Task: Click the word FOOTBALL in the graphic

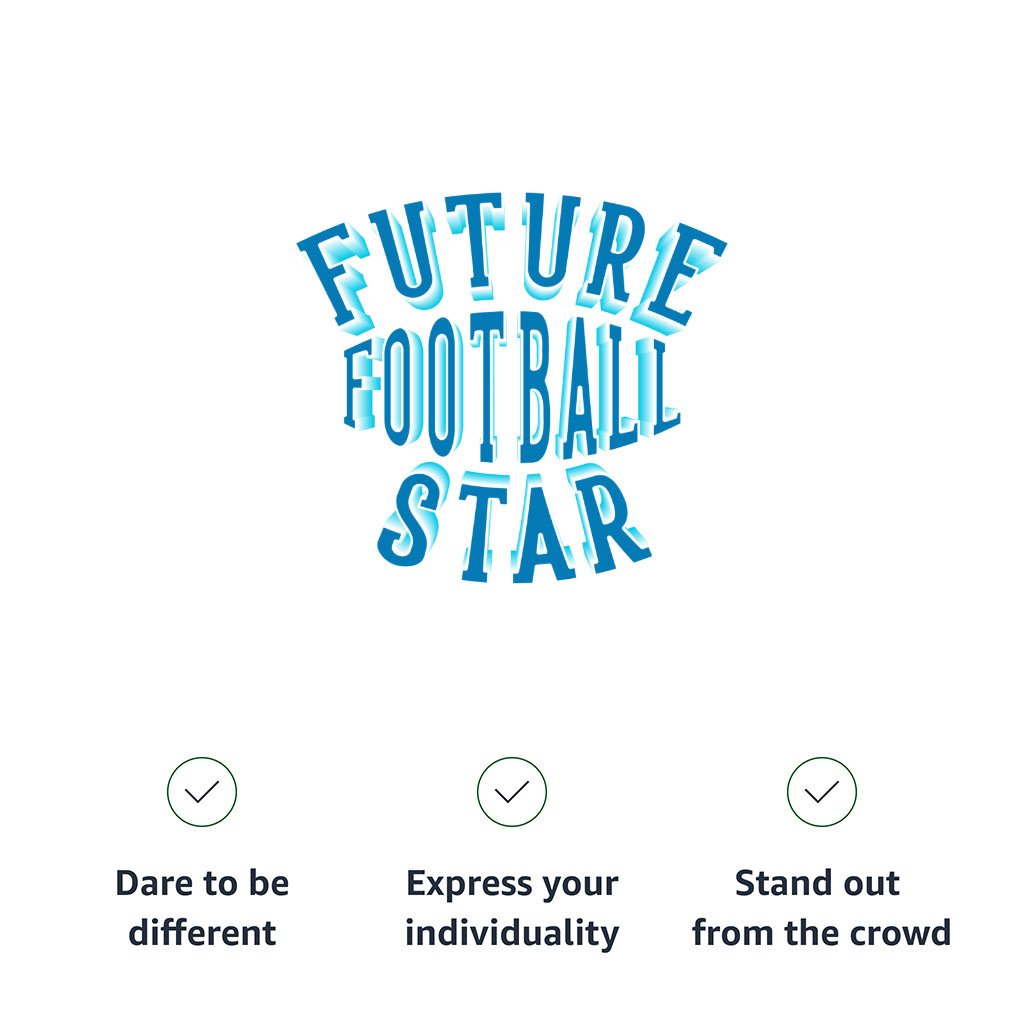Action: [512, 390]
